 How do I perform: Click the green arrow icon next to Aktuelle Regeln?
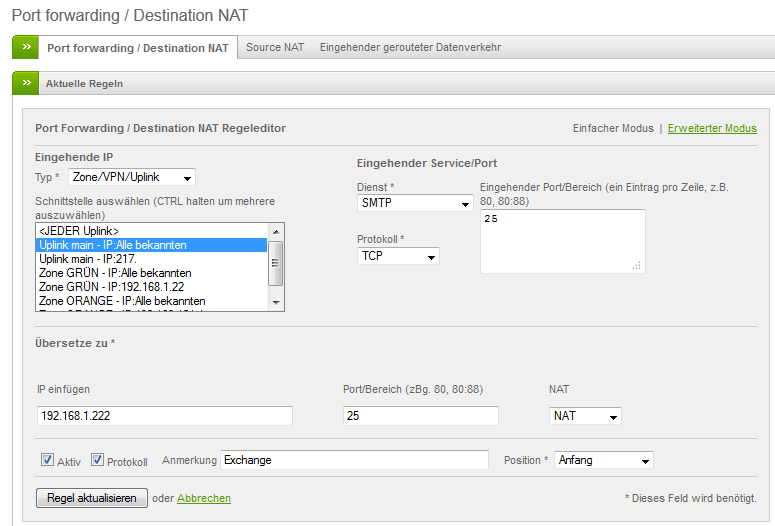tap(25, 84)
